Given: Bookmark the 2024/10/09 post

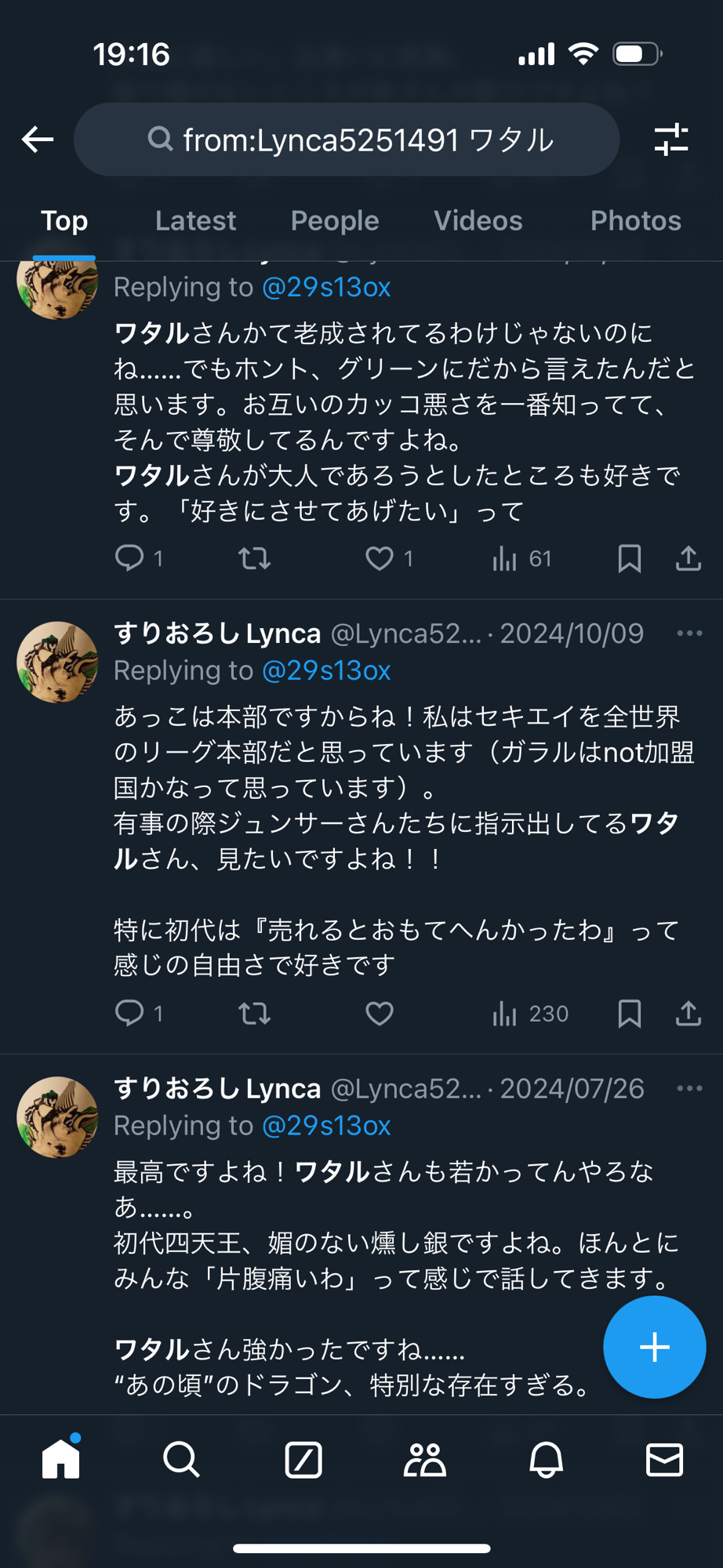Looking at the screenshot, I should (x=630, y=1014).
